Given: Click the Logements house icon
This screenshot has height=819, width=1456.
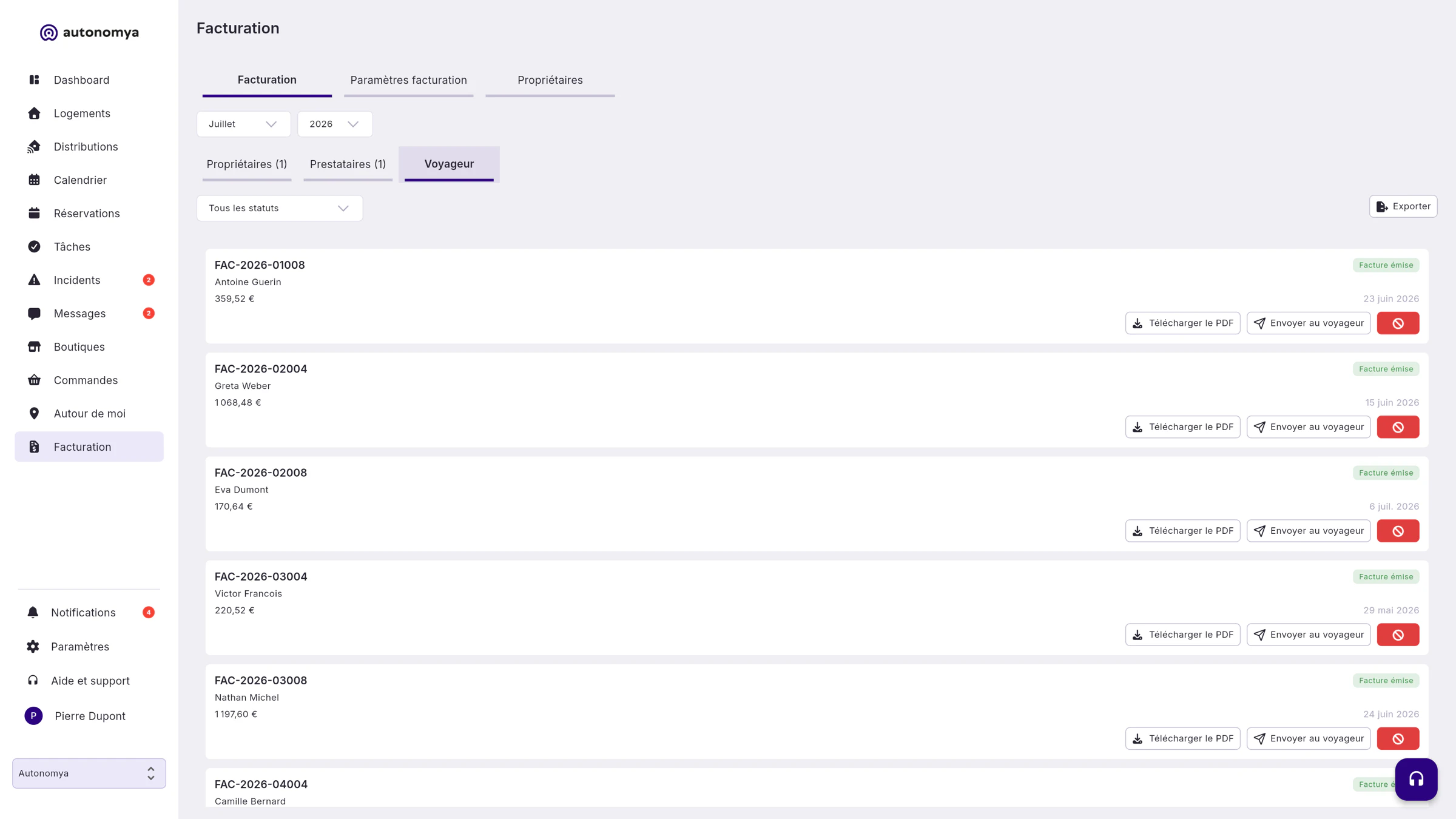Looking at the screenshot, I should point(34,113).
